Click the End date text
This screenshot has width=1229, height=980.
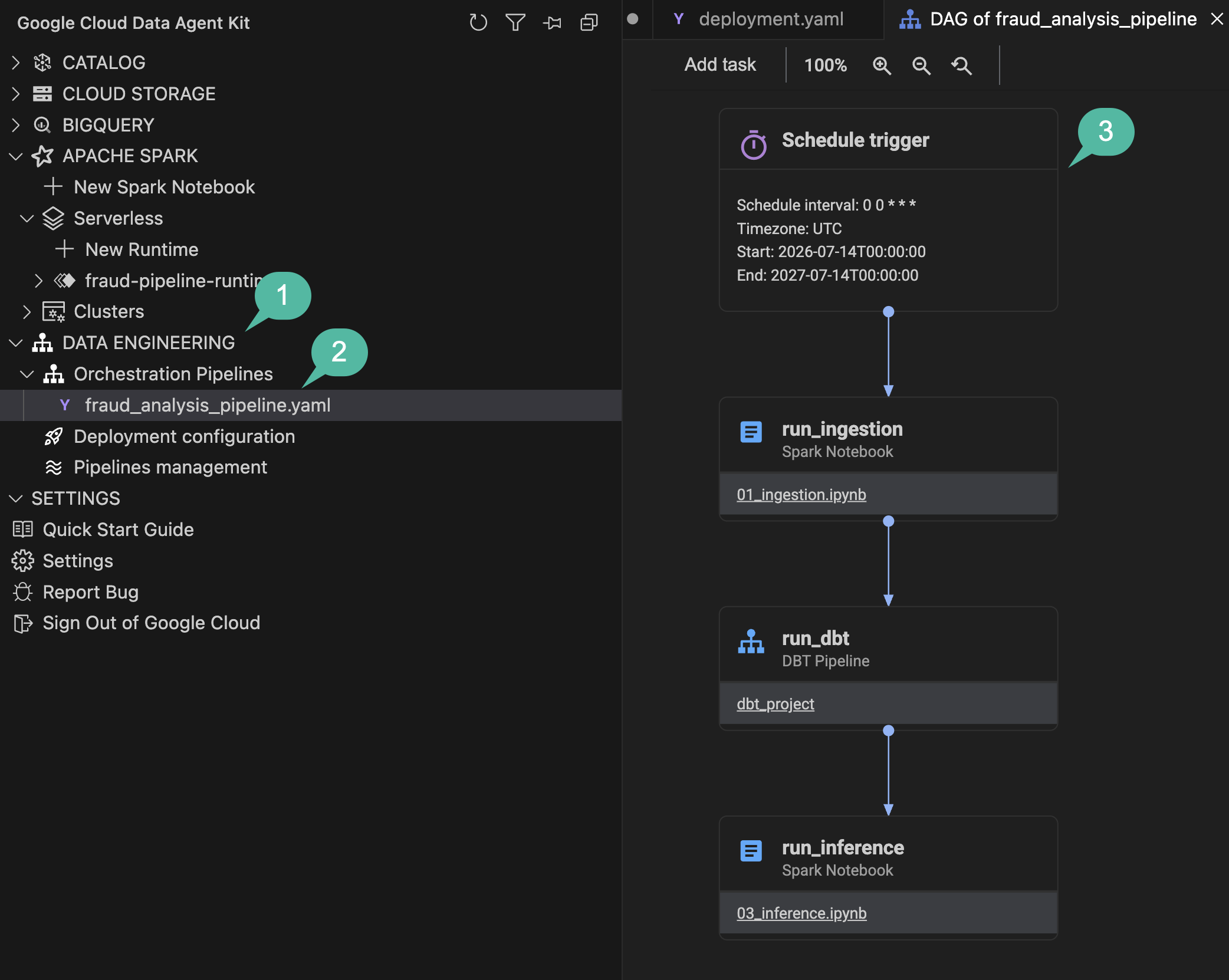pos(827,275)
